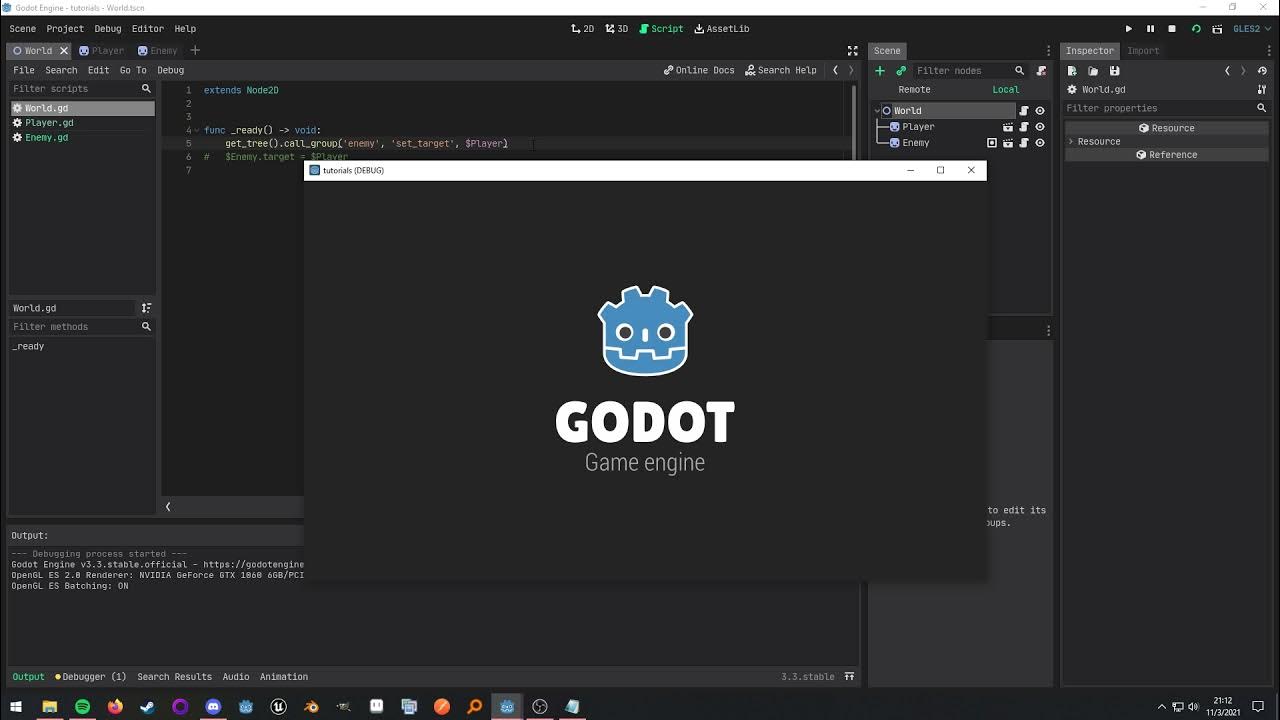Toggle visibility of World node
Image resolution: width=1280 pixels, height=720 pixels.
(1040, 111)
